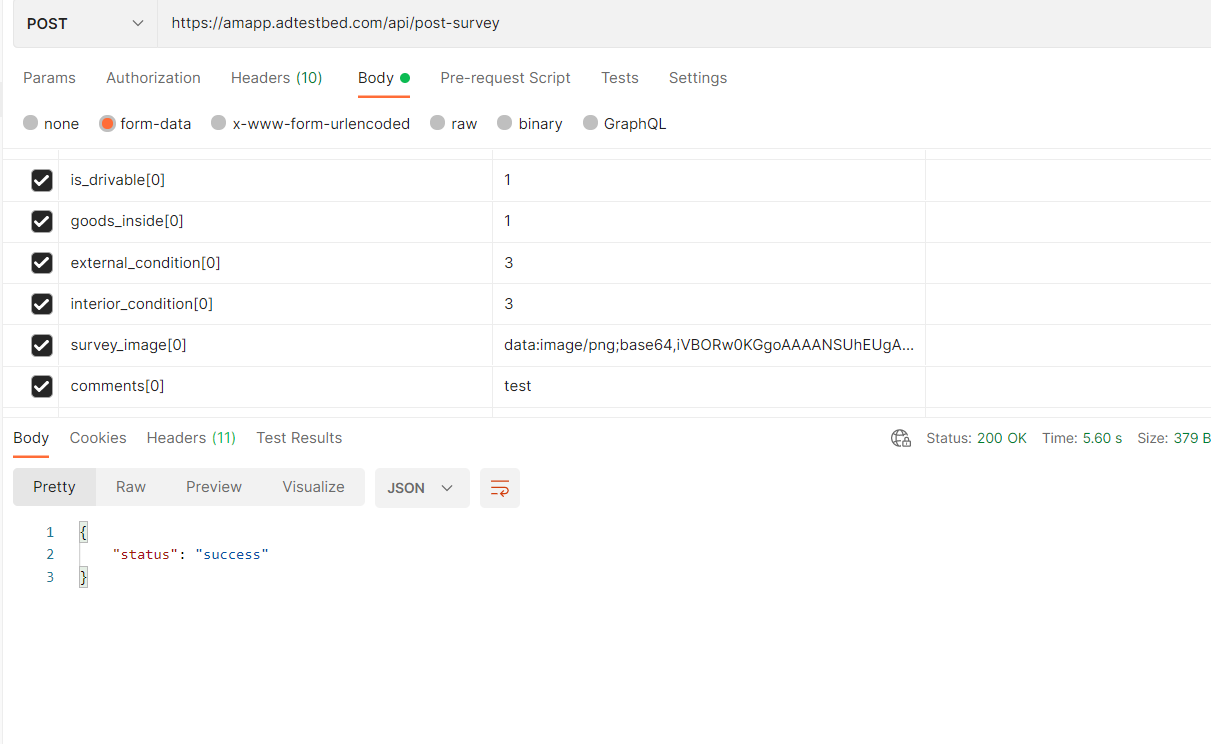1211x744 pixels.
Task: Click the external_condition[0] value cell
Action: point(709,263)
